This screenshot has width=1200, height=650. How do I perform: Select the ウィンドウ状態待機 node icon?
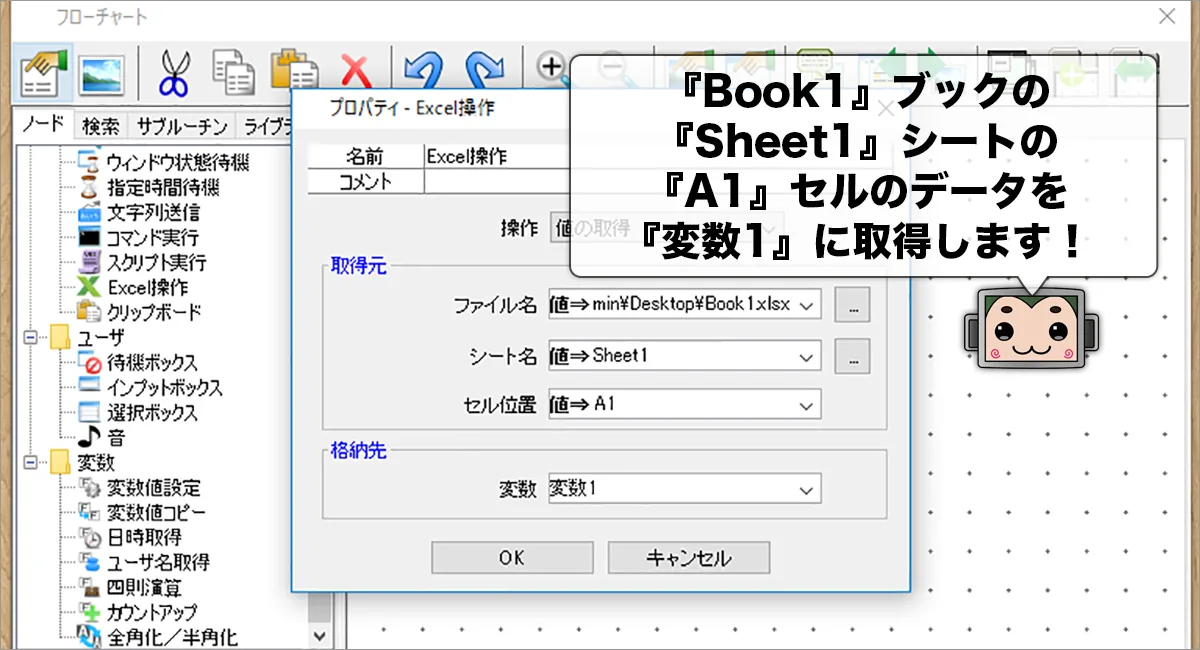[89, 162]
